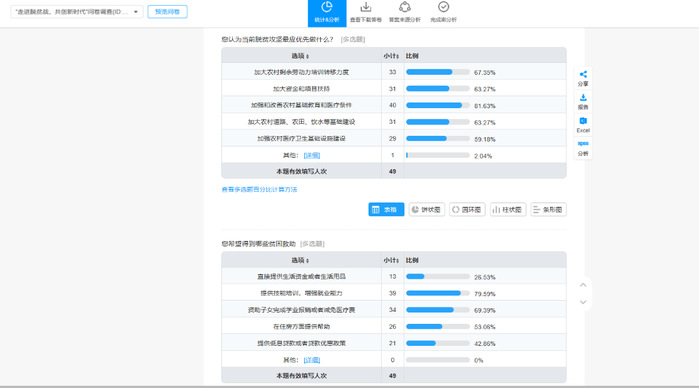This screenshot has height=388, width=699.
Task: Open the 查看多选题百分比计算方法 link
Action: click(259, 190)
